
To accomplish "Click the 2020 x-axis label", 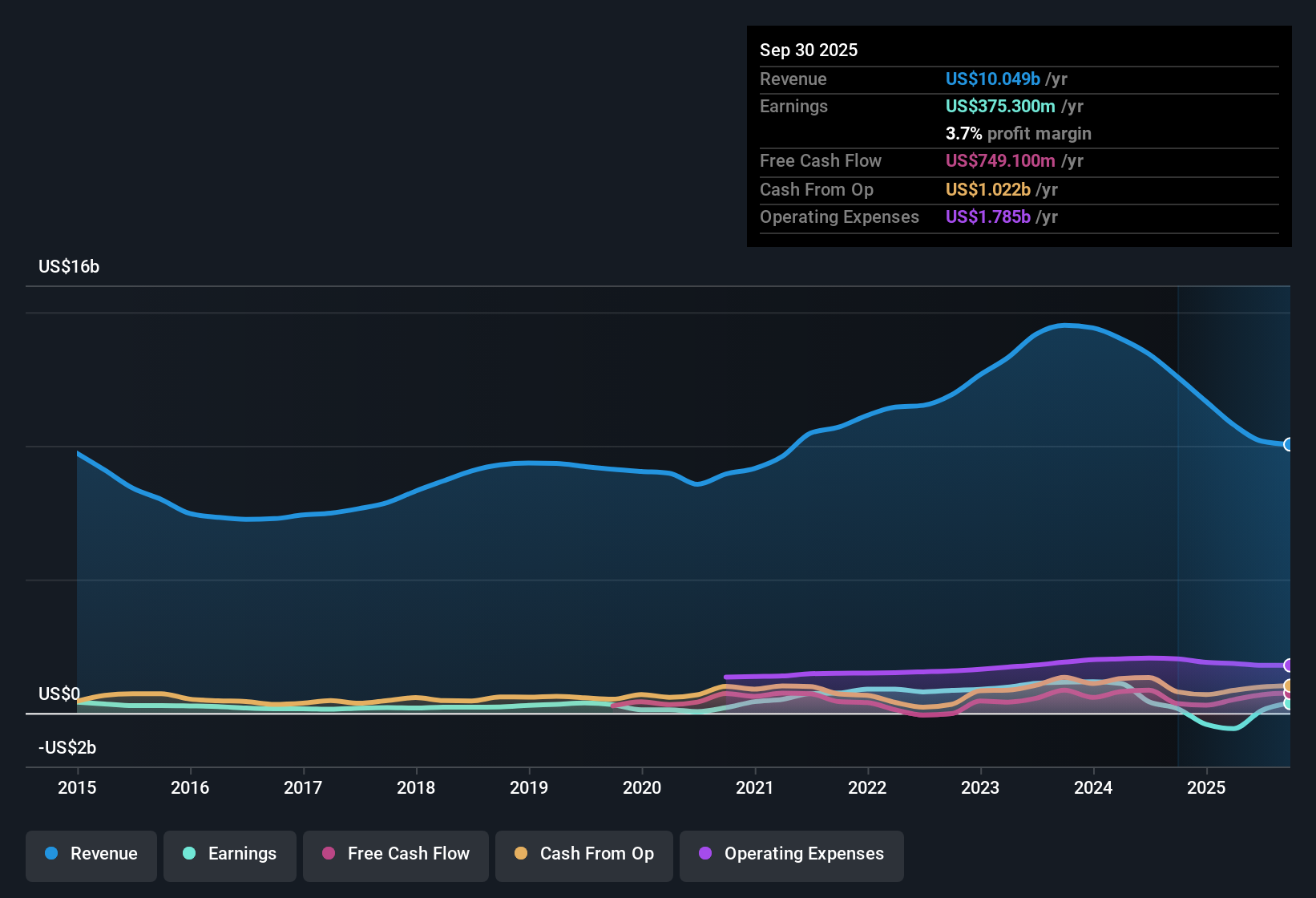I will 642,787.
